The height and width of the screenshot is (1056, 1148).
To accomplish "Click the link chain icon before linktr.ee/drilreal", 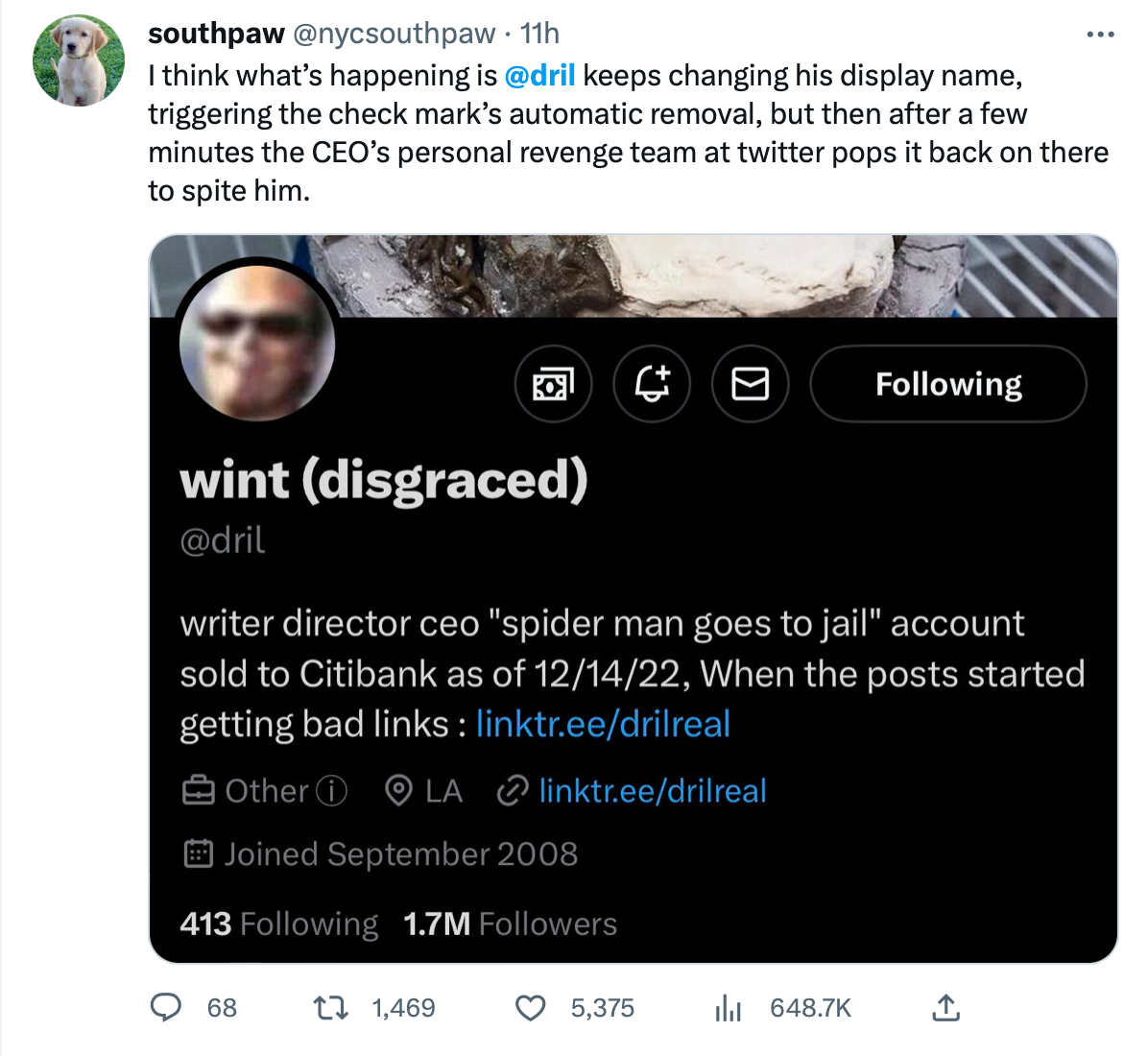I will pos(514,790).
